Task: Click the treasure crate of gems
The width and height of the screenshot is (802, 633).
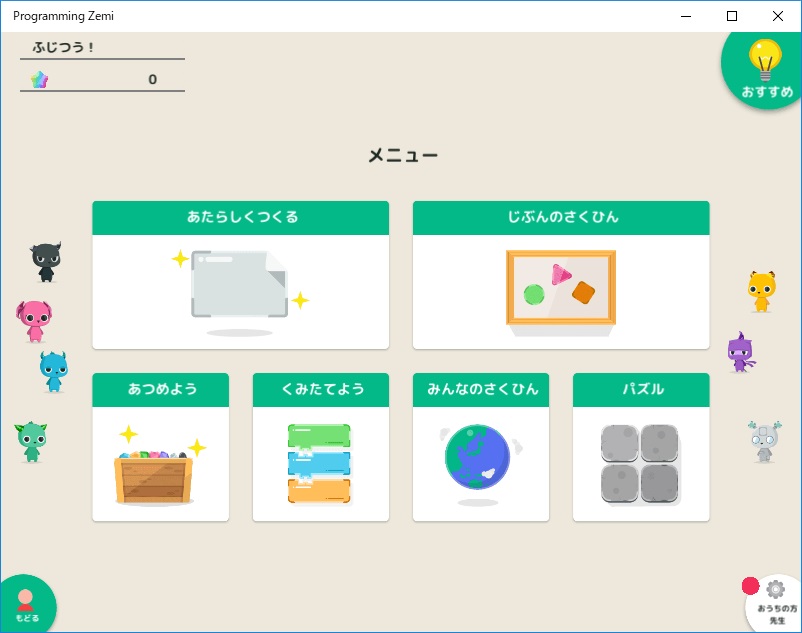Action: pos(161,465)
